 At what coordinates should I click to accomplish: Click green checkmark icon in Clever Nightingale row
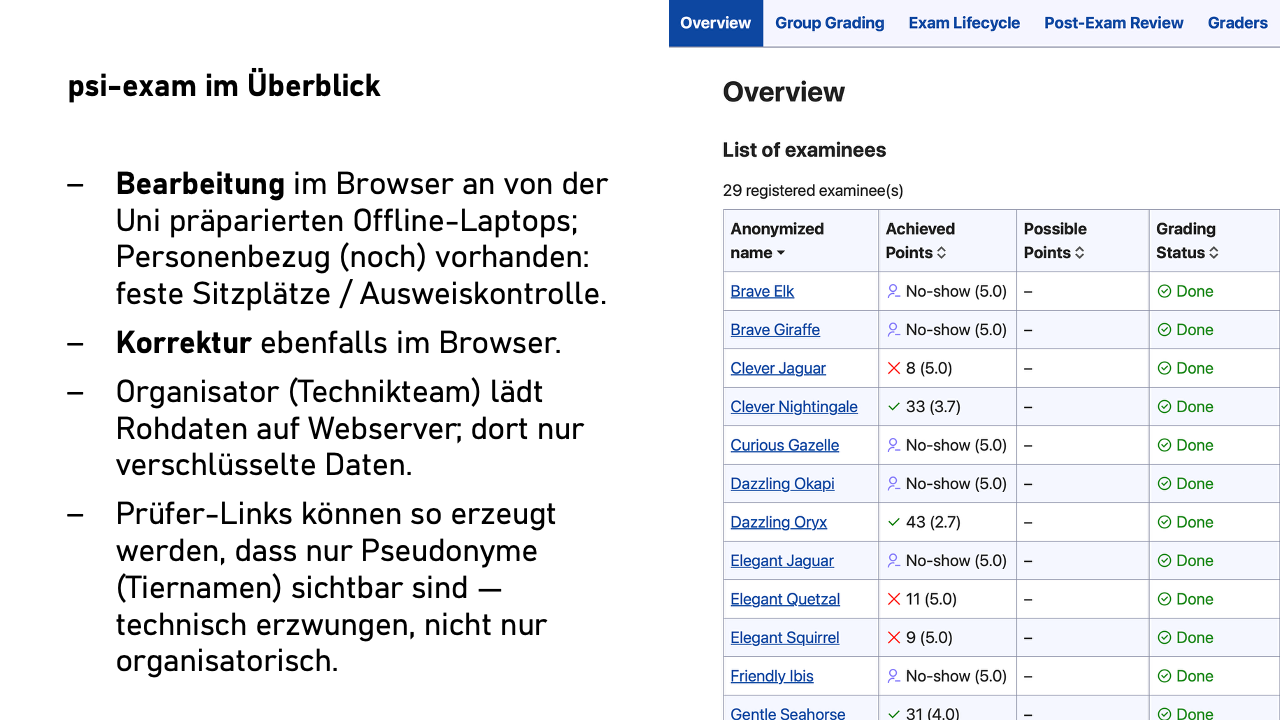click(894, 407)
